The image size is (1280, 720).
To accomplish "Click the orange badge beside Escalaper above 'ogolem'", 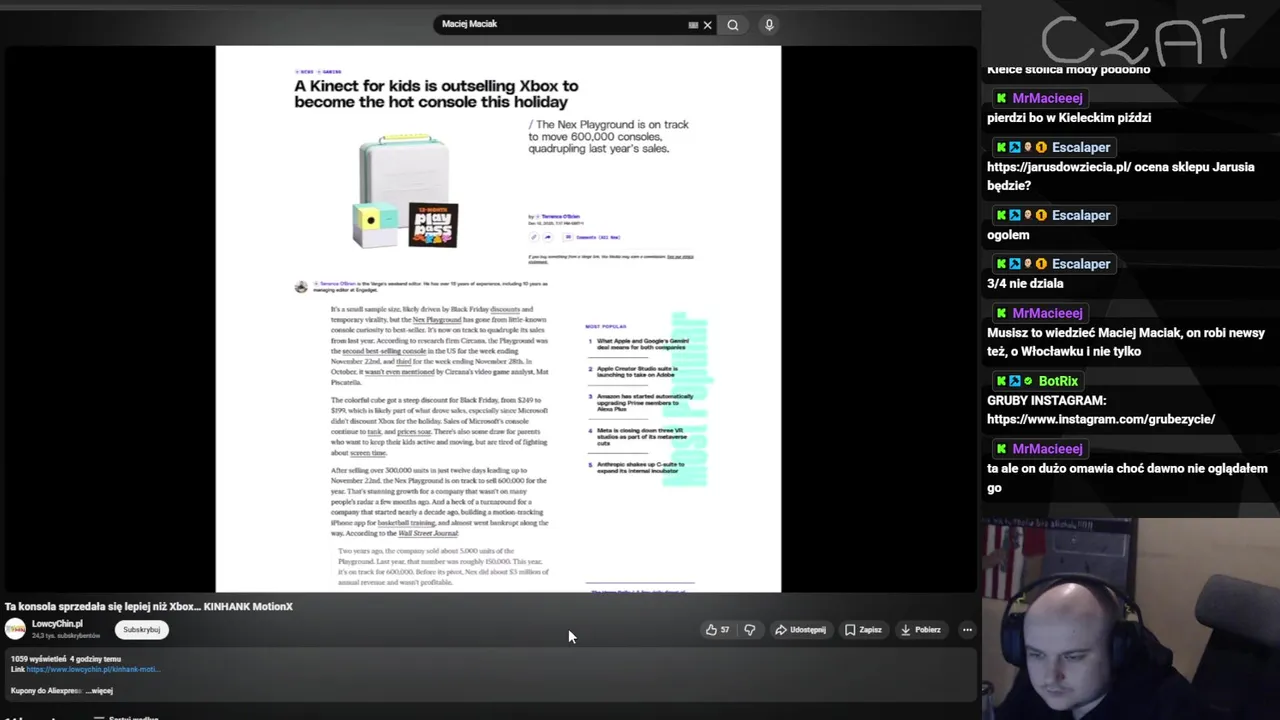I will [1041, 215].
